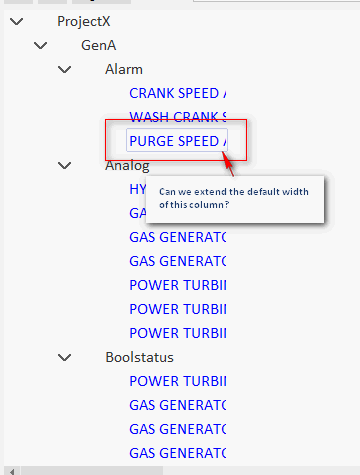Collapse the Analog group chevron
The height and width of the screenshot is (475, 360).
pos(65,166)
